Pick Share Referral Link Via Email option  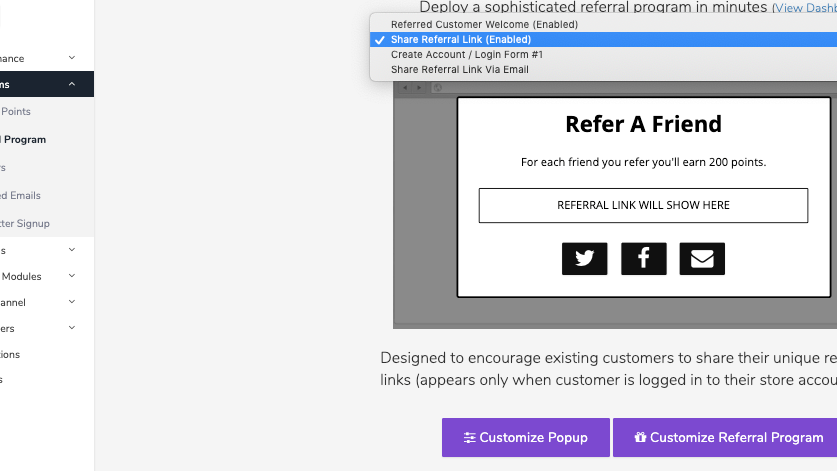460,69
